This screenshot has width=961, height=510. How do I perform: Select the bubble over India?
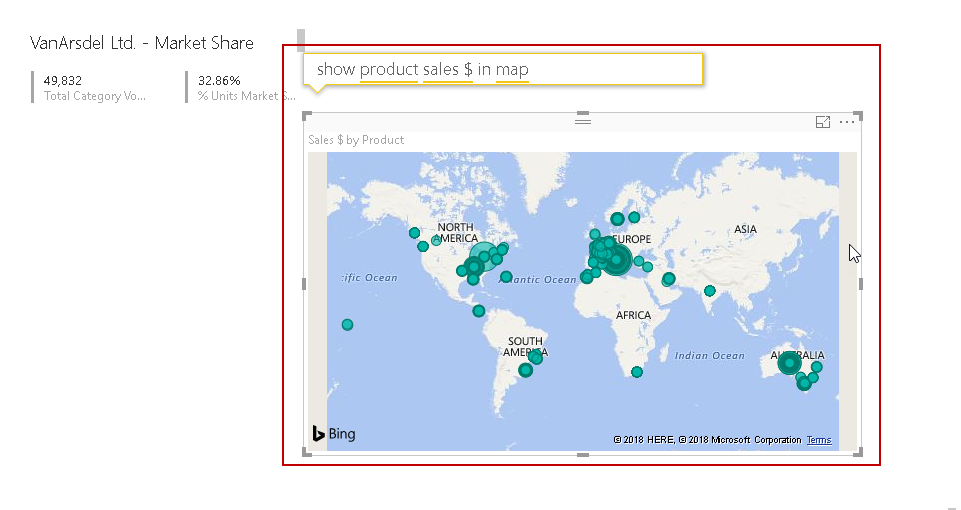click(x=709, y=291)
